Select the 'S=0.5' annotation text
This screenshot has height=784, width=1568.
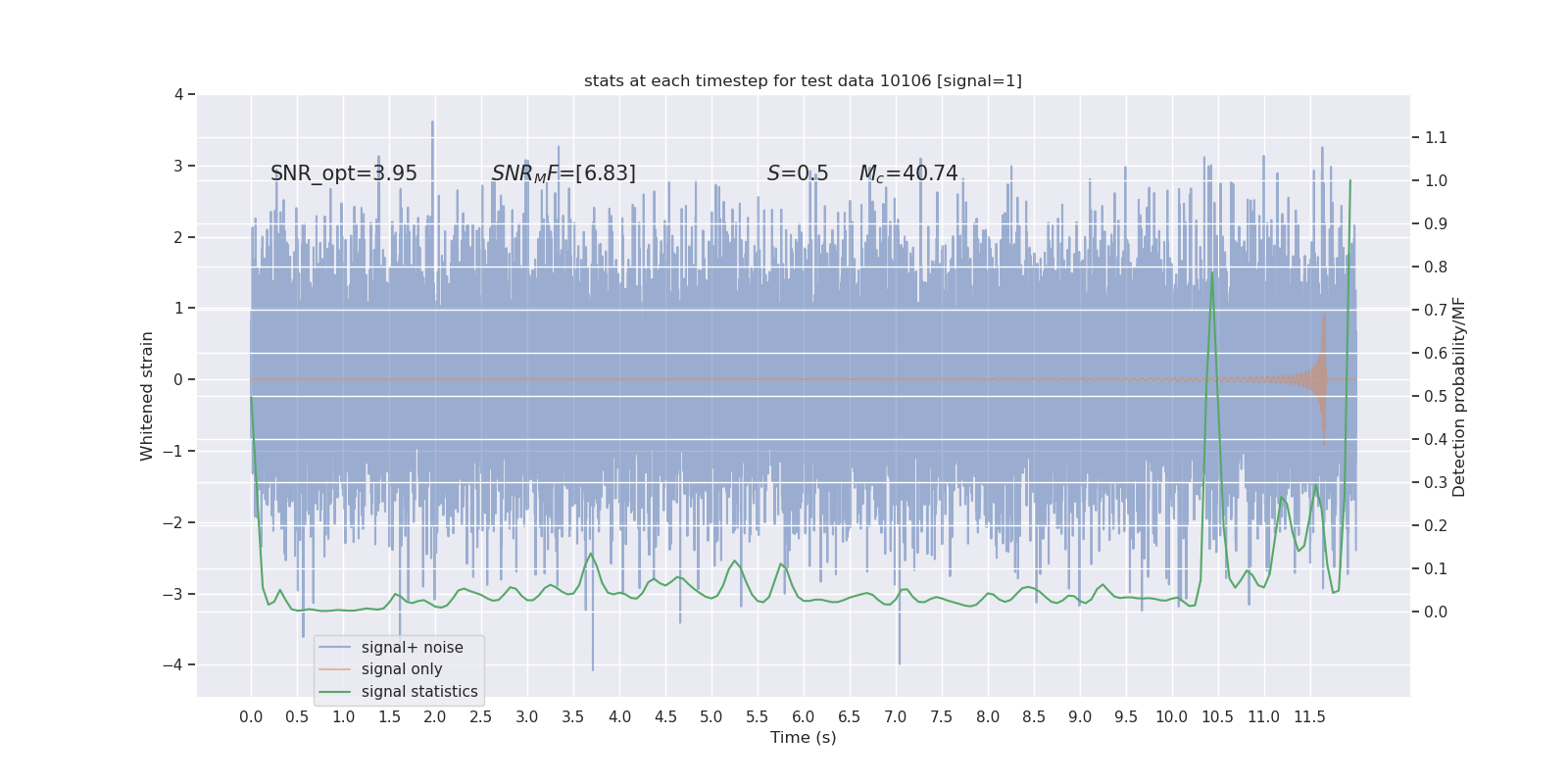click(x=798, y=173)
